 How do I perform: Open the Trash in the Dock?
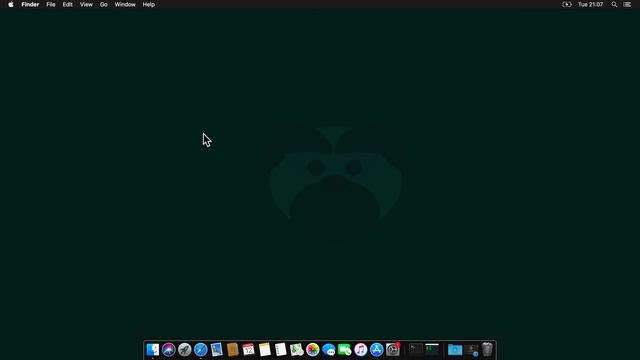point(487,350)
